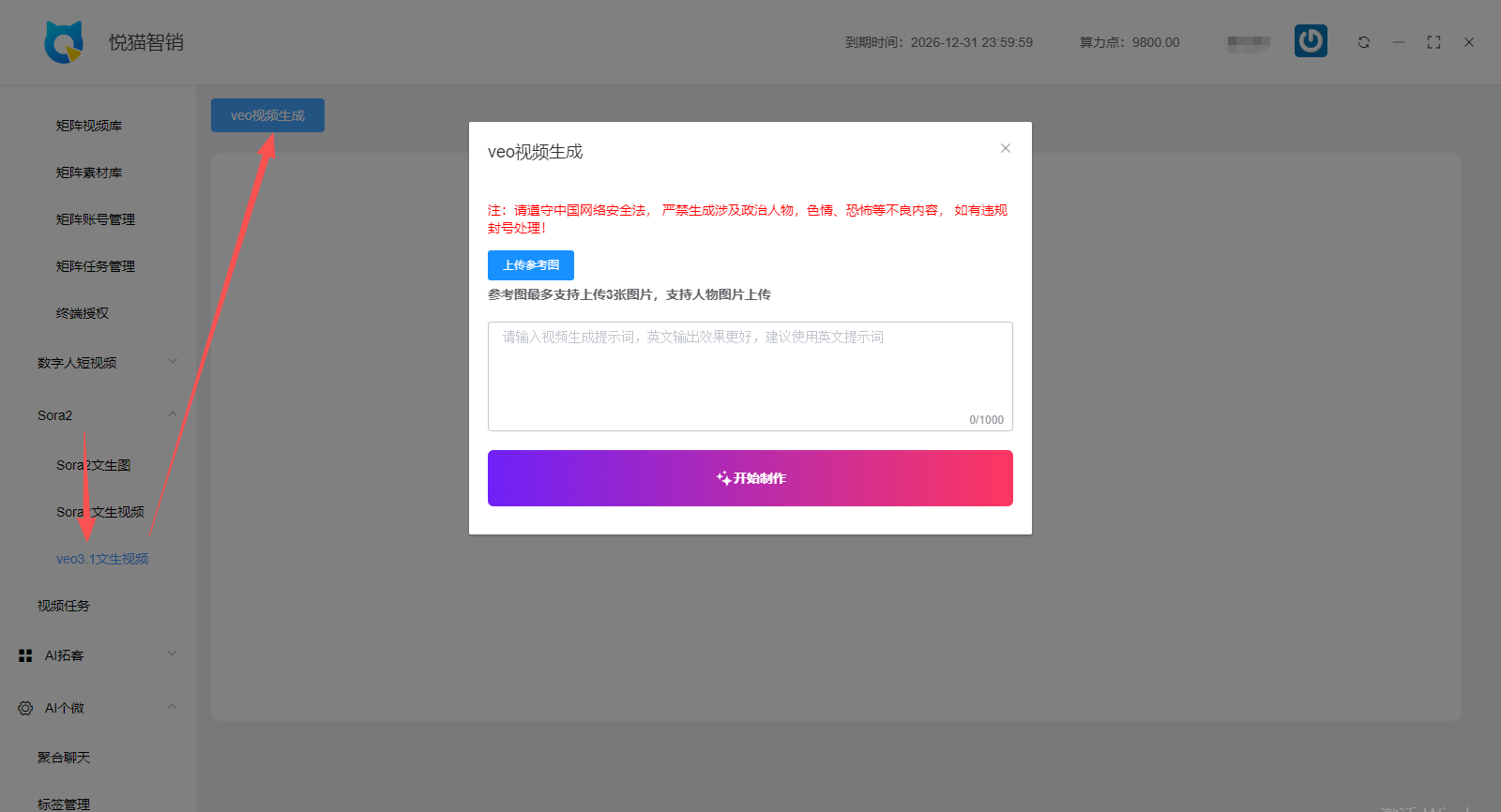
Task: Click the AI个微 gear icon
Action: point(25,708)
